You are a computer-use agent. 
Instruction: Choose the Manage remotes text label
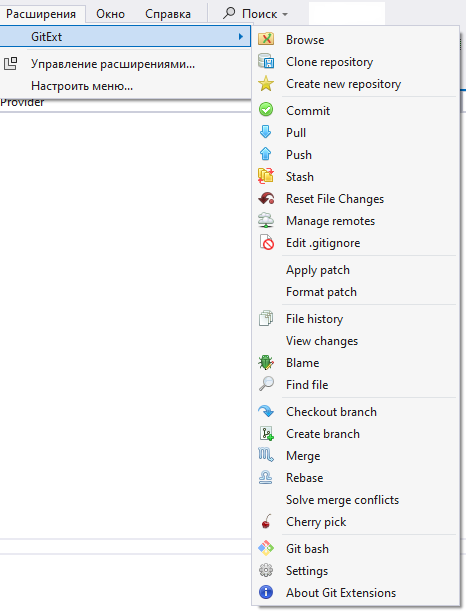click(x=330, y=221)
